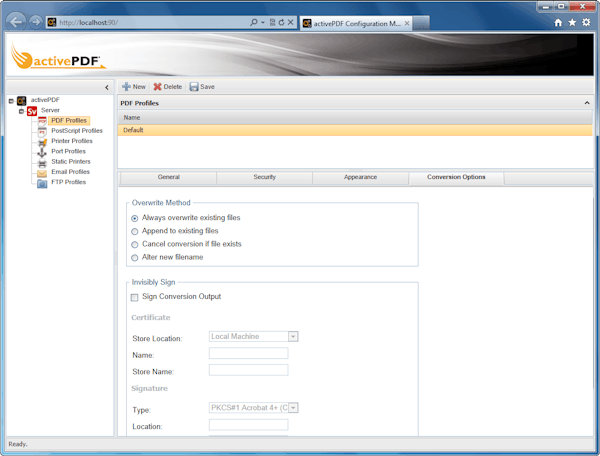600x456 pixels.
Task: Click the stop X icon in address bar
Action: point(290,23)
